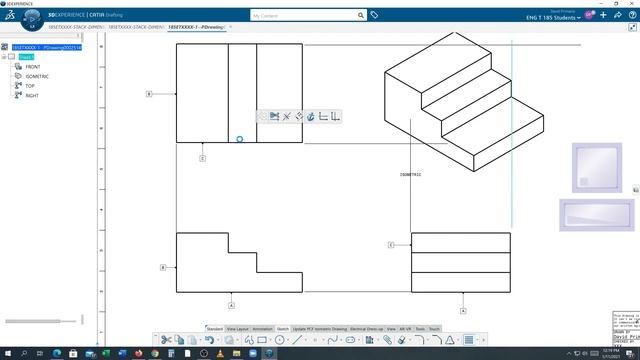Image resolution: width=640 pixels, height=360 pixels.
Task: Open the dropdown arrow beside Circle tool
Action: [288, 340]
